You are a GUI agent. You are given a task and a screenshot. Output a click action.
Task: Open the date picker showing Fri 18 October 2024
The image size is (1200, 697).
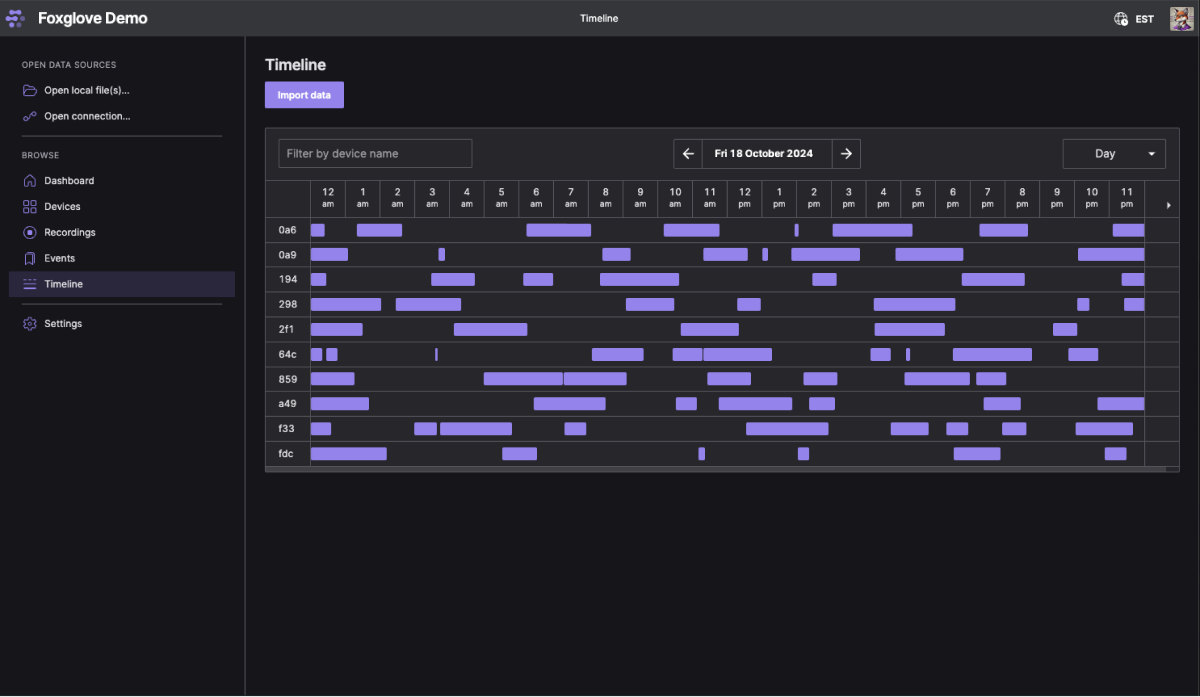click(x=763, y=154)
